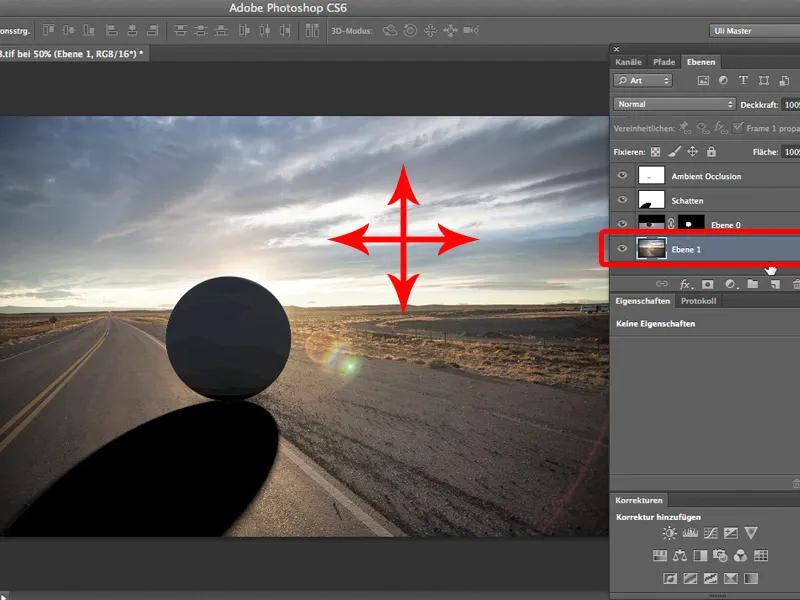Distribute horizontal centers of layers
Screen dimensions: 800x600
[x=264, y=31]
